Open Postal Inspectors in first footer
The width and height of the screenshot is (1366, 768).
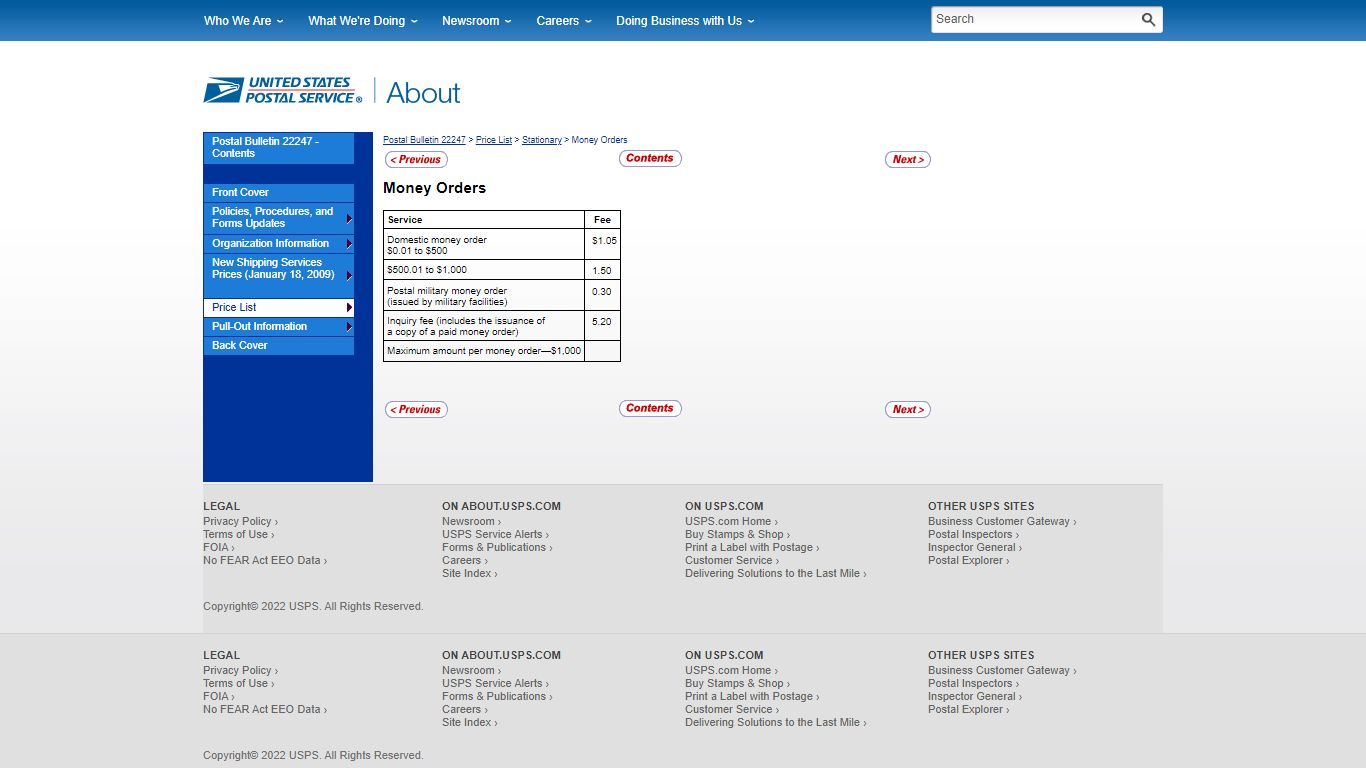[x=973, y=534]
